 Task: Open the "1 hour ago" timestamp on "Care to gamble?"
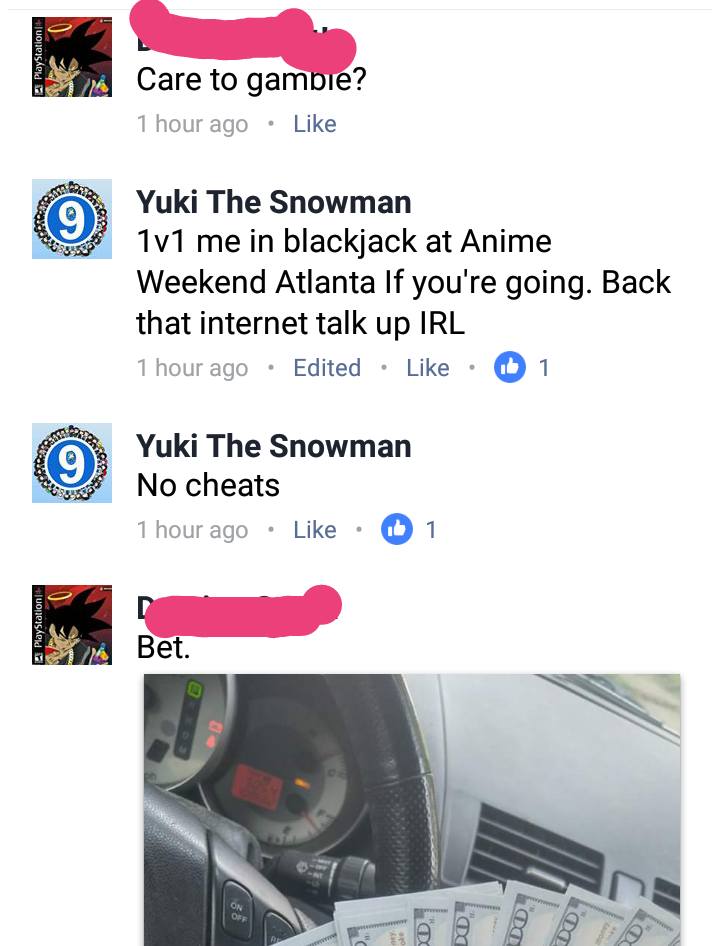[193, 124]
